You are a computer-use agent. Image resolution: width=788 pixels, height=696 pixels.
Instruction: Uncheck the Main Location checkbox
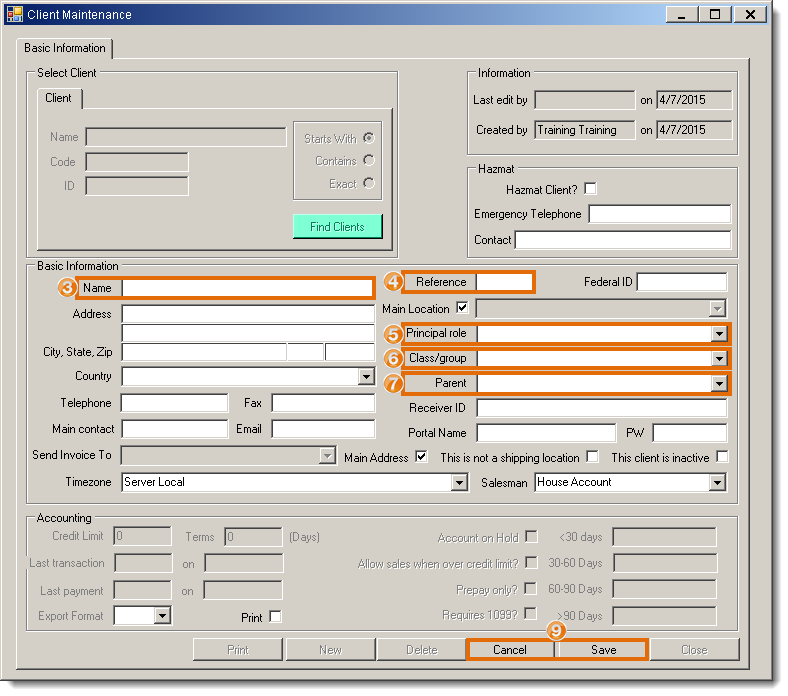[x=462, y=308]
